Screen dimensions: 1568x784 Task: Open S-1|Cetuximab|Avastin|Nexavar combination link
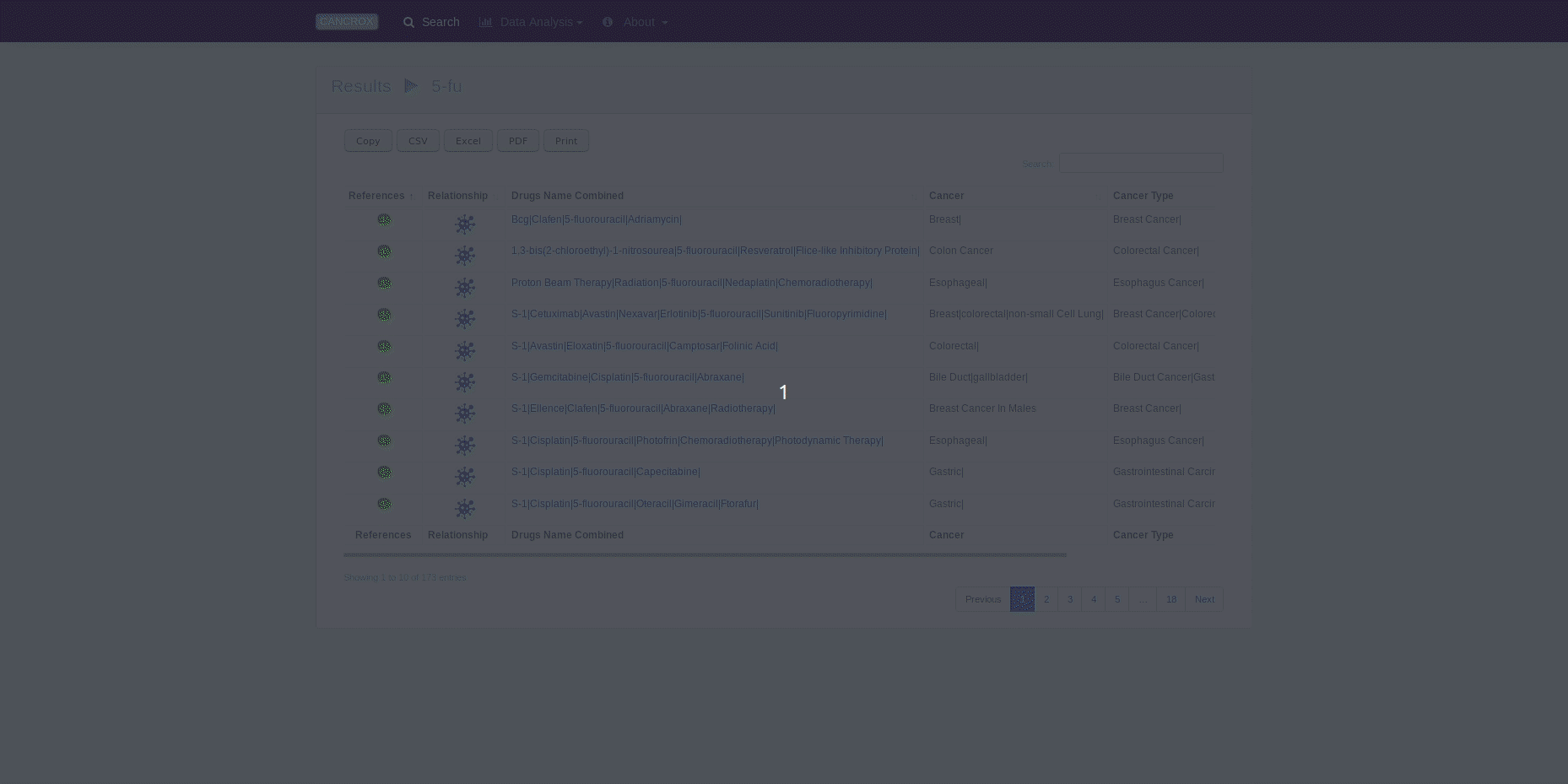click(x=699, y=314)
